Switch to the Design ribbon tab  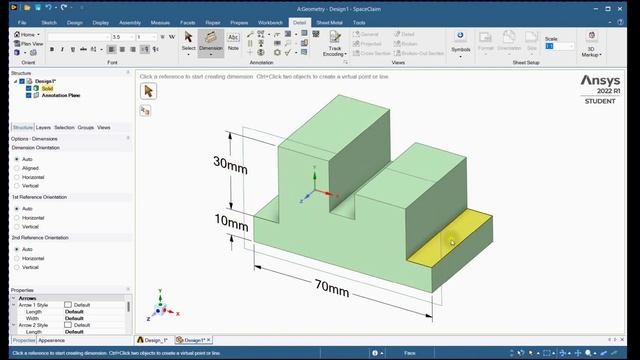click(x=75, y=22)
